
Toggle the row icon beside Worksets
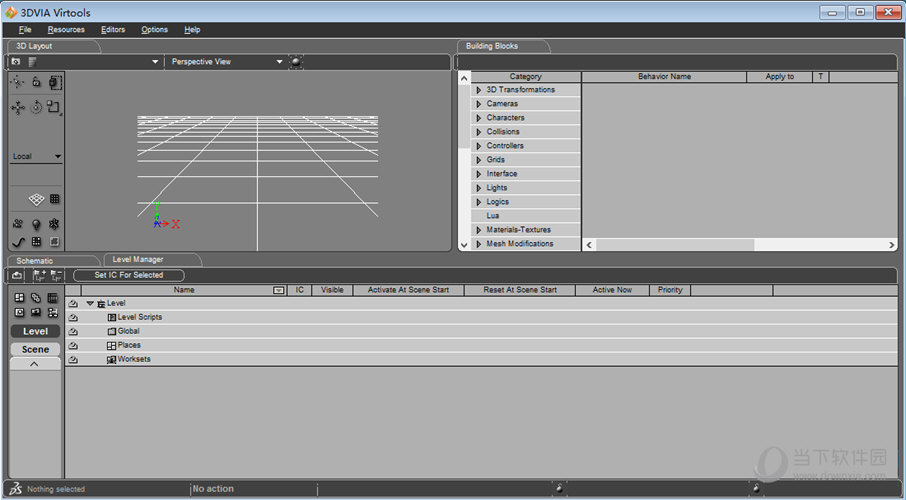pos(73,360)
